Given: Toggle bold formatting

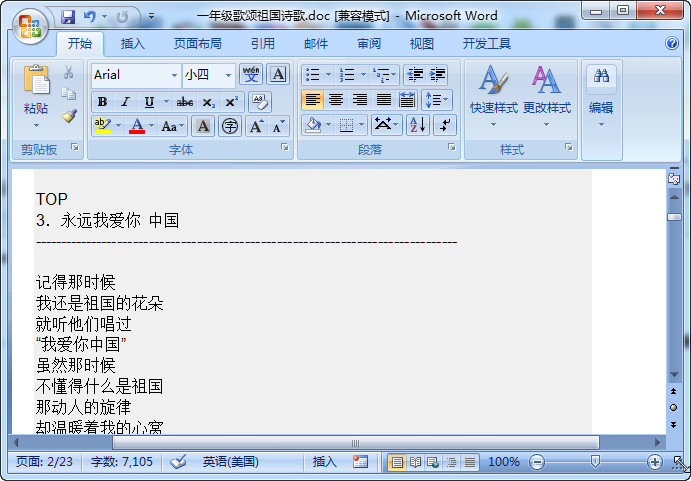Looking at the screenshot, I should (103, 102).
